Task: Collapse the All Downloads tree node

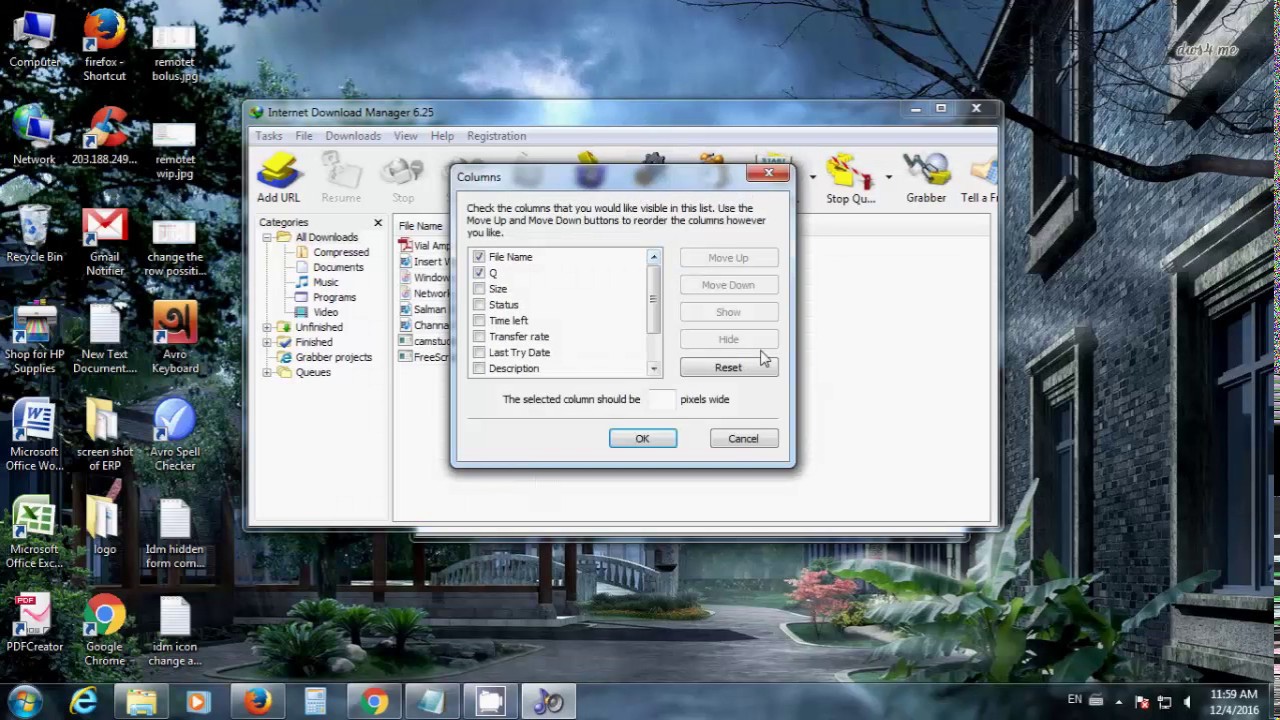Action: click(267, 237)
